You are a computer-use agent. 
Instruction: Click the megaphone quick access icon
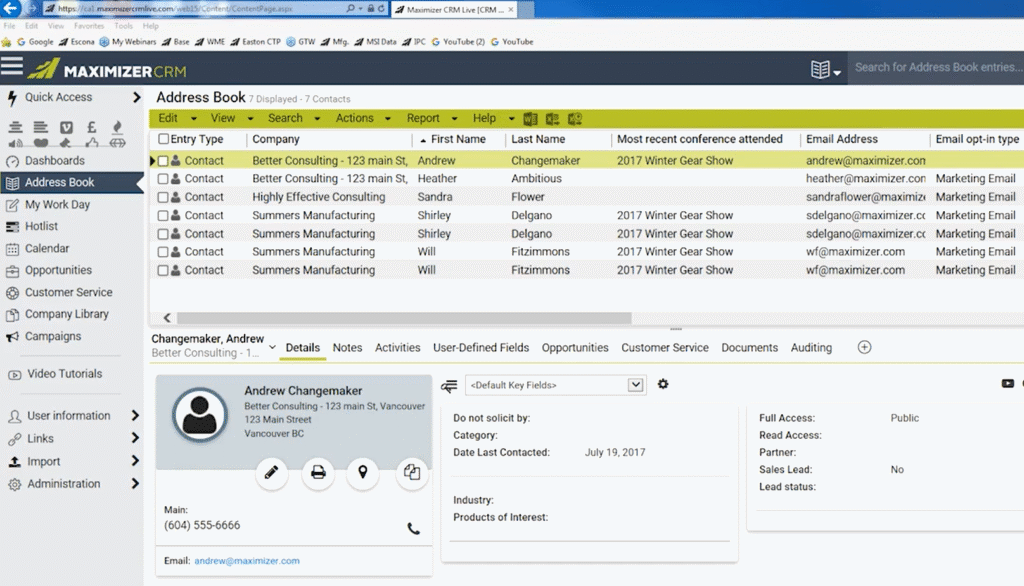15,142
